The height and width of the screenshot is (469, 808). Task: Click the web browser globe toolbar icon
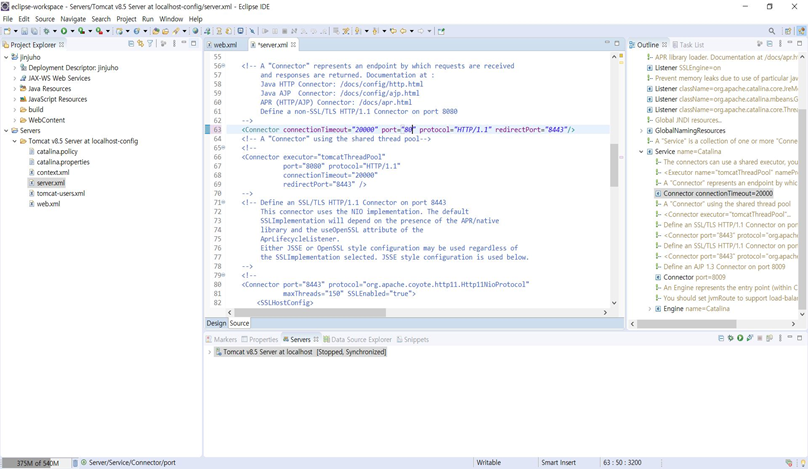(195, 31)
